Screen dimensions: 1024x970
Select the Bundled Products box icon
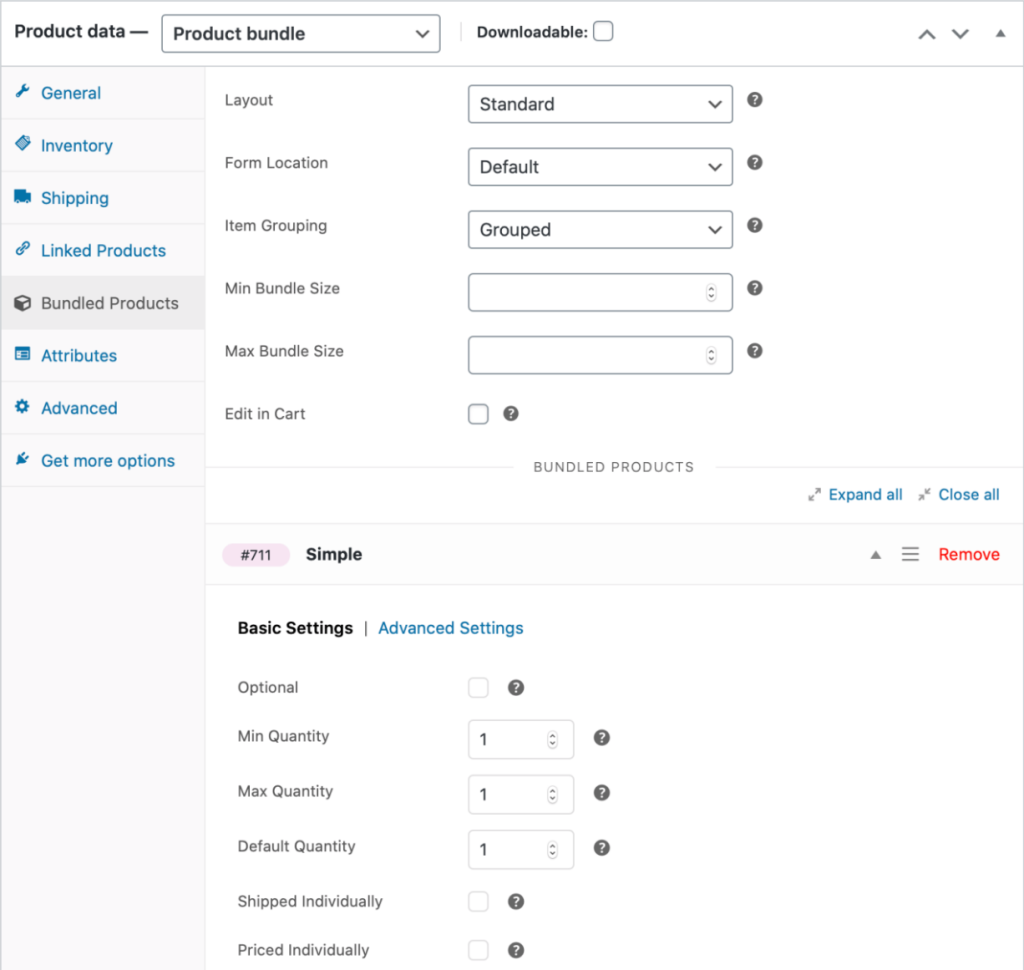22,303
